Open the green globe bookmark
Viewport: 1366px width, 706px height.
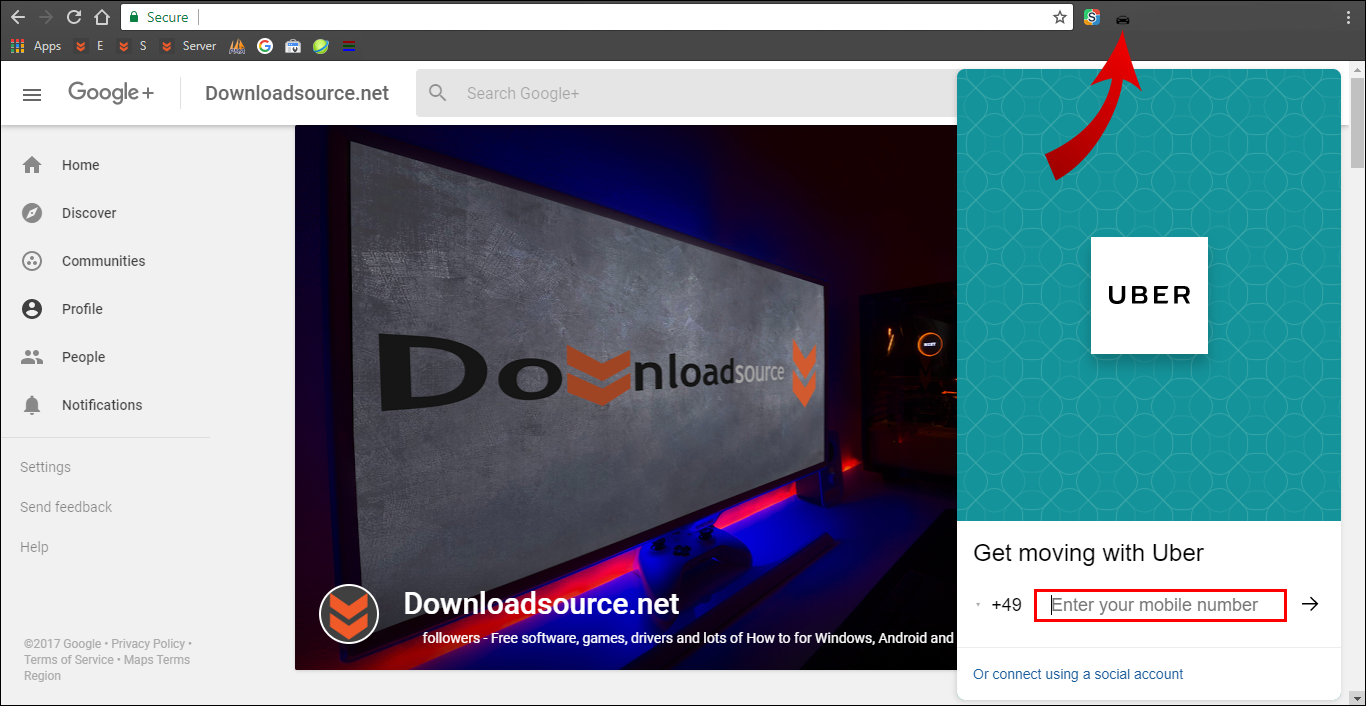(321, 46)
